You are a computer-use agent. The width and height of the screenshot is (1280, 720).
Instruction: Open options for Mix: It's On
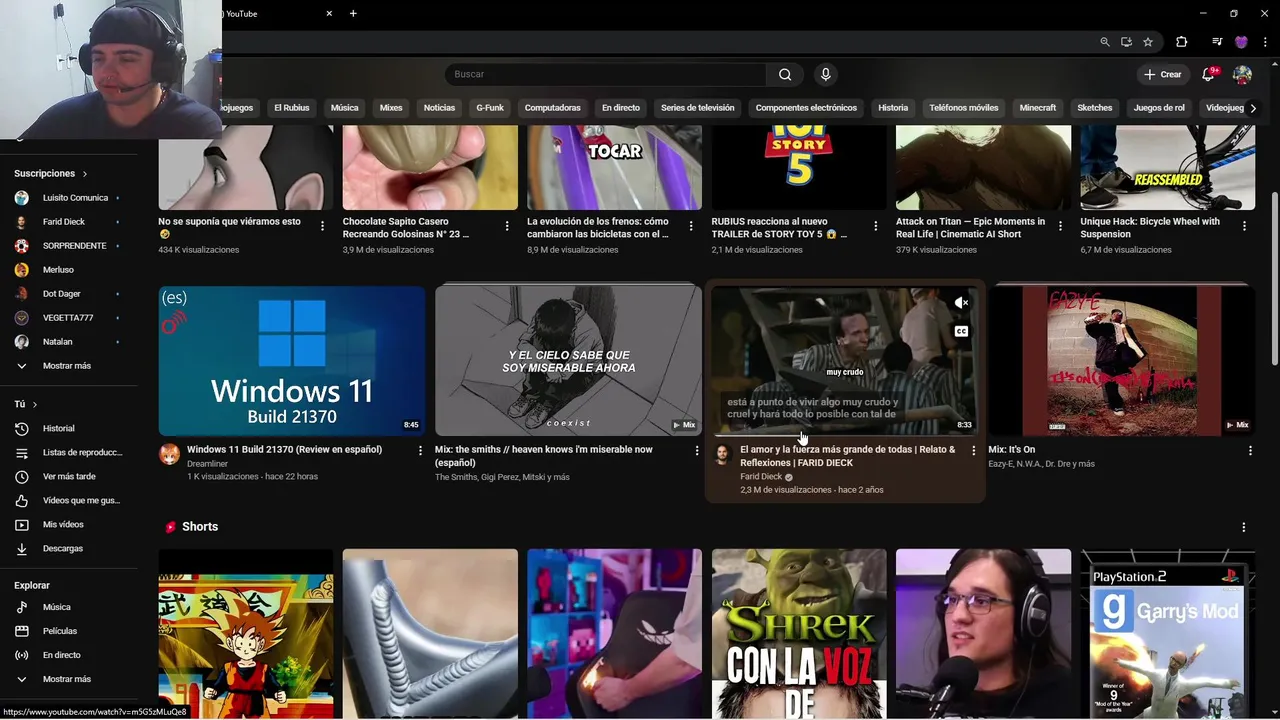coord(1250,451)
